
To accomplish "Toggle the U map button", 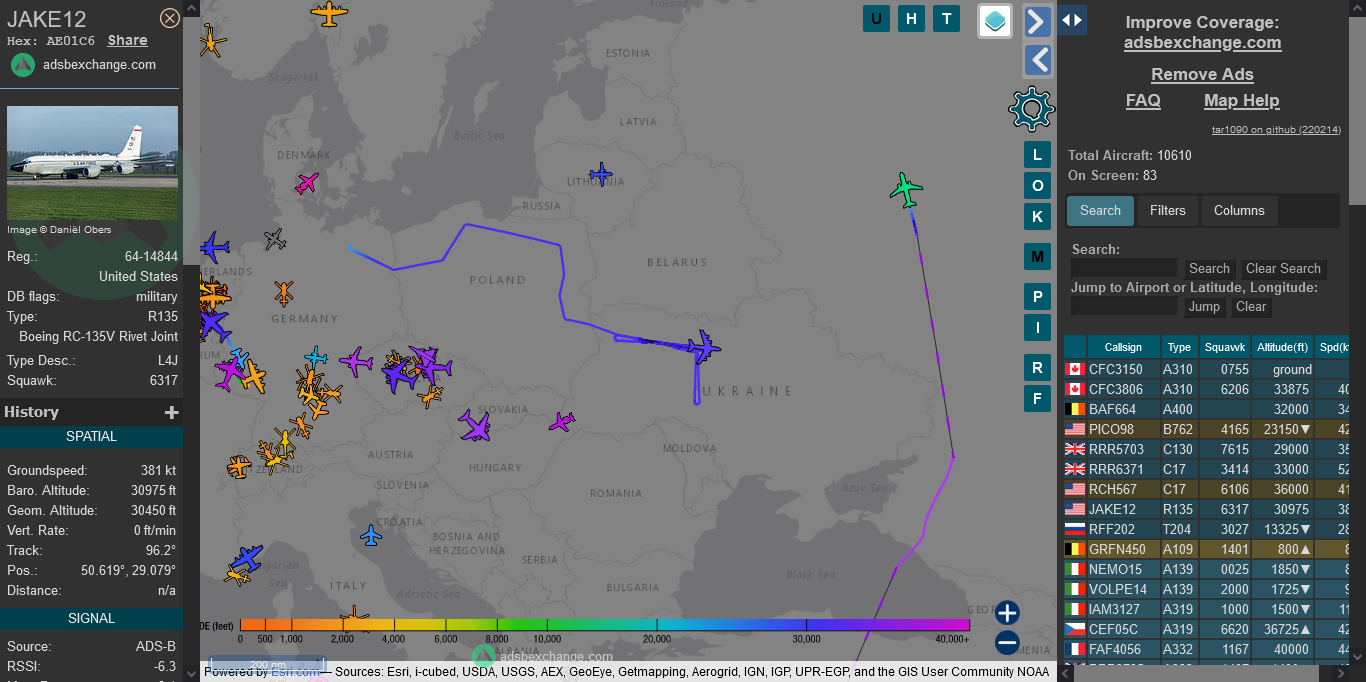I will [877, 18].
